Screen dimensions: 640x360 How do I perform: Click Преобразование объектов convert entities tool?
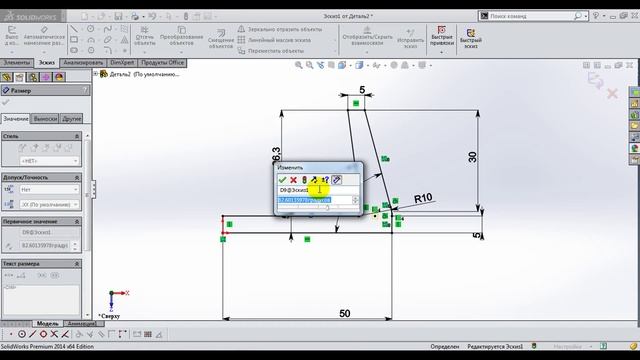point(181,37)
